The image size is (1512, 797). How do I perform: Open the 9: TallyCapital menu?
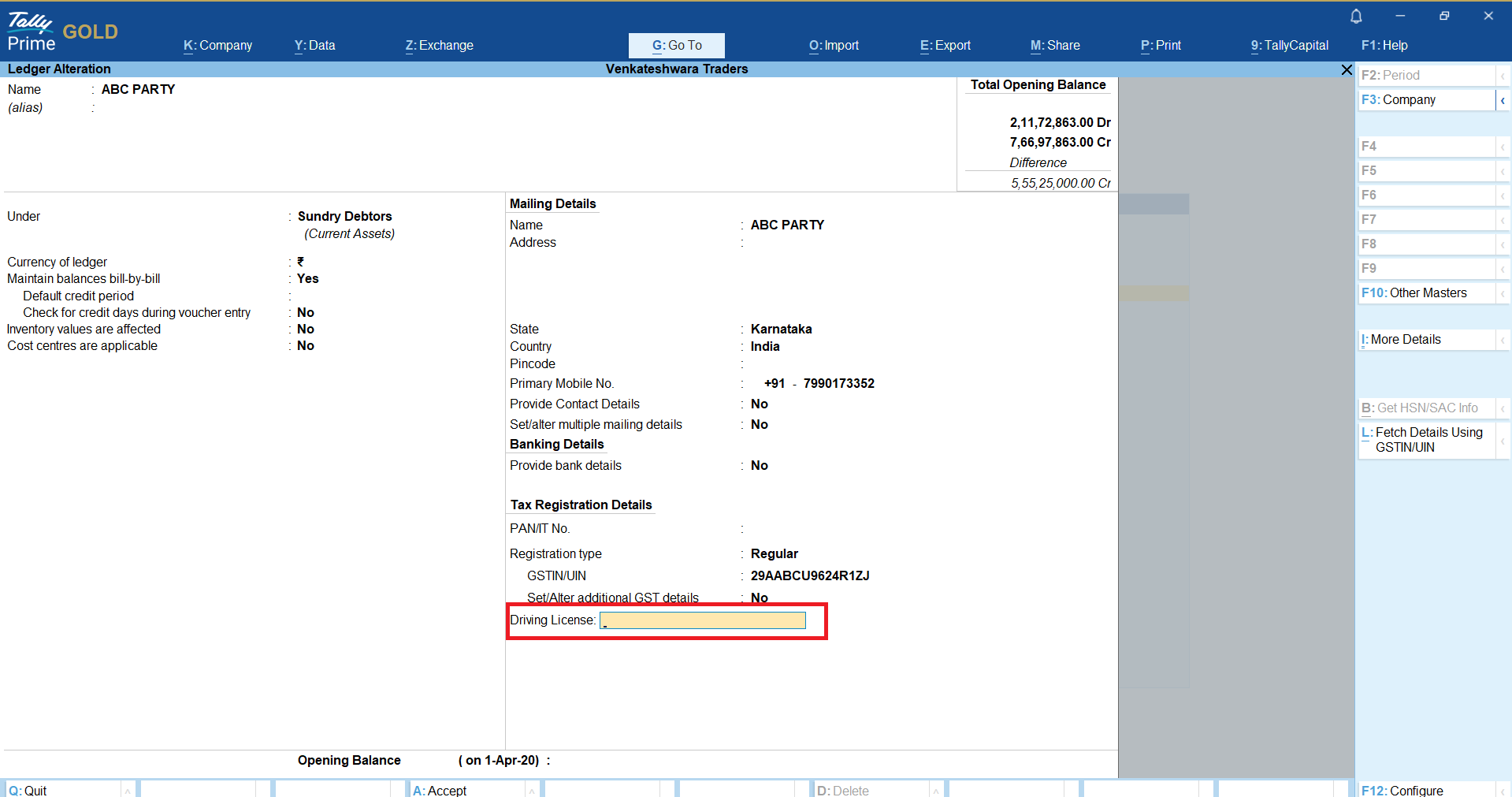click(1289, 46)
